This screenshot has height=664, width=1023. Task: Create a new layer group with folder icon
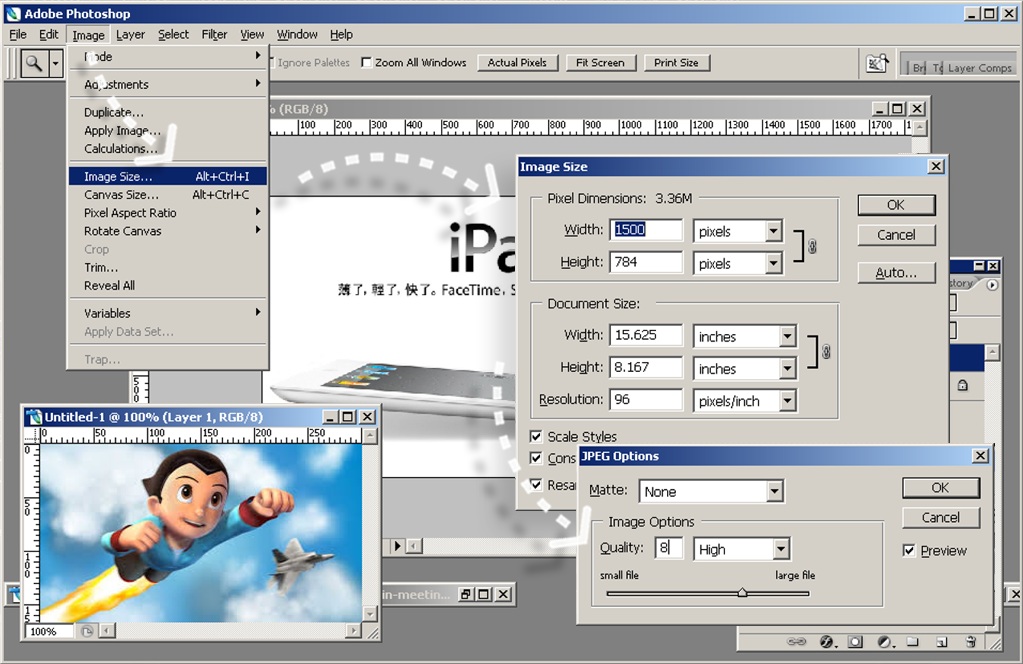click(x=912, y=642)
